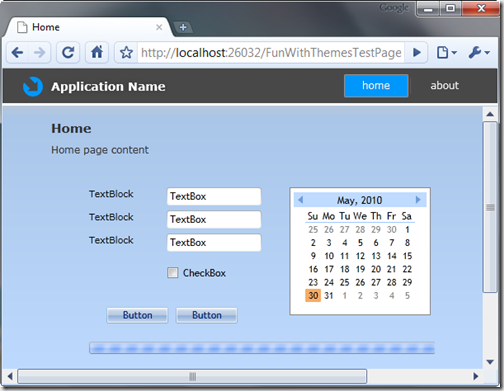
Task: Open a new tab with plus button
Action: click(x=183, y=27)
